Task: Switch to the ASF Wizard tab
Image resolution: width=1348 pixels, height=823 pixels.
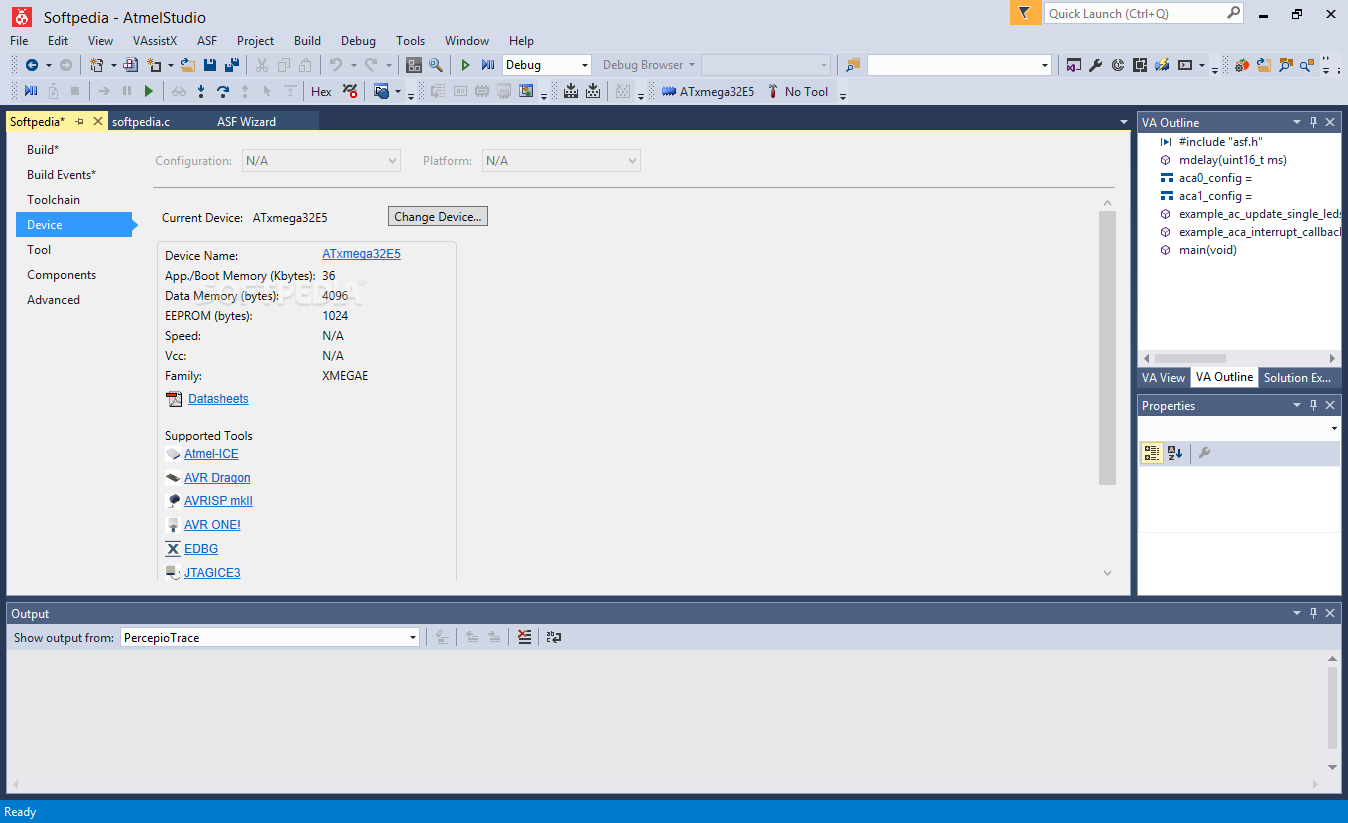Action: click(x=246, y=121)
